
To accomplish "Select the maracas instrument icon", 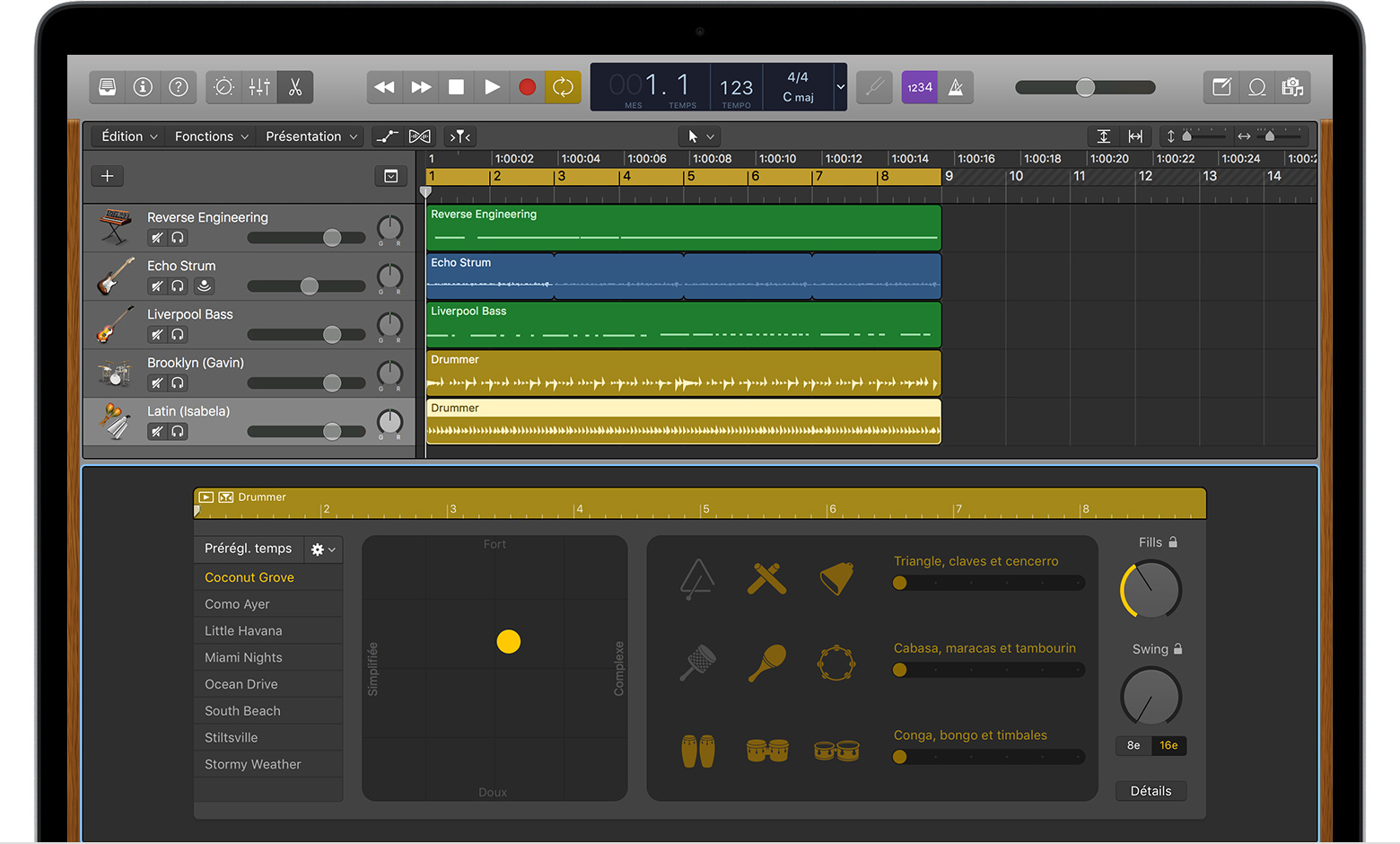I will tap(766, 664).
